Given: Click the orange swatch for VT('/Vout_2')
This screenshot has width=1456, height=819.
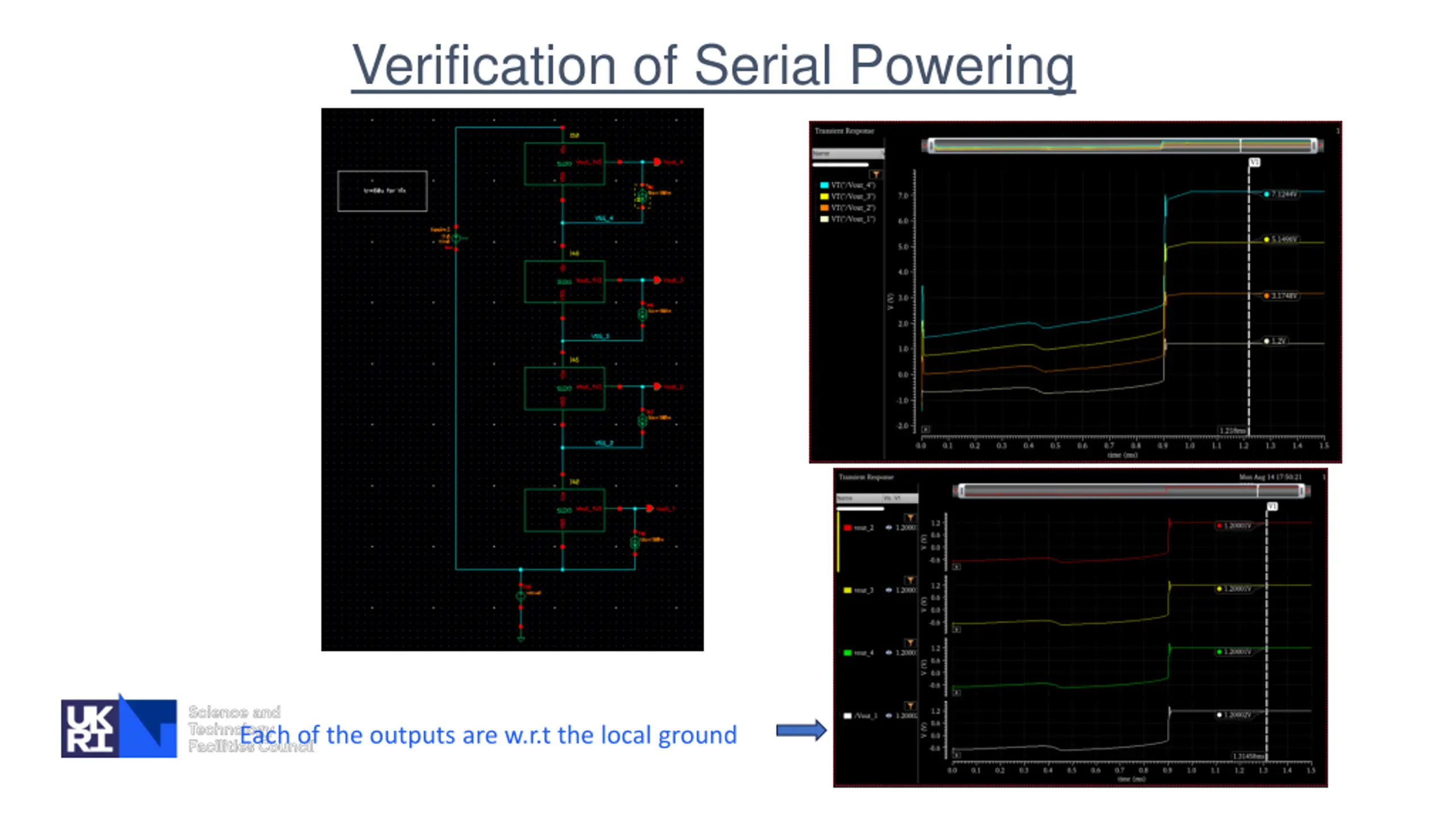Looking at the screenshot, I should tap(824, 208).
